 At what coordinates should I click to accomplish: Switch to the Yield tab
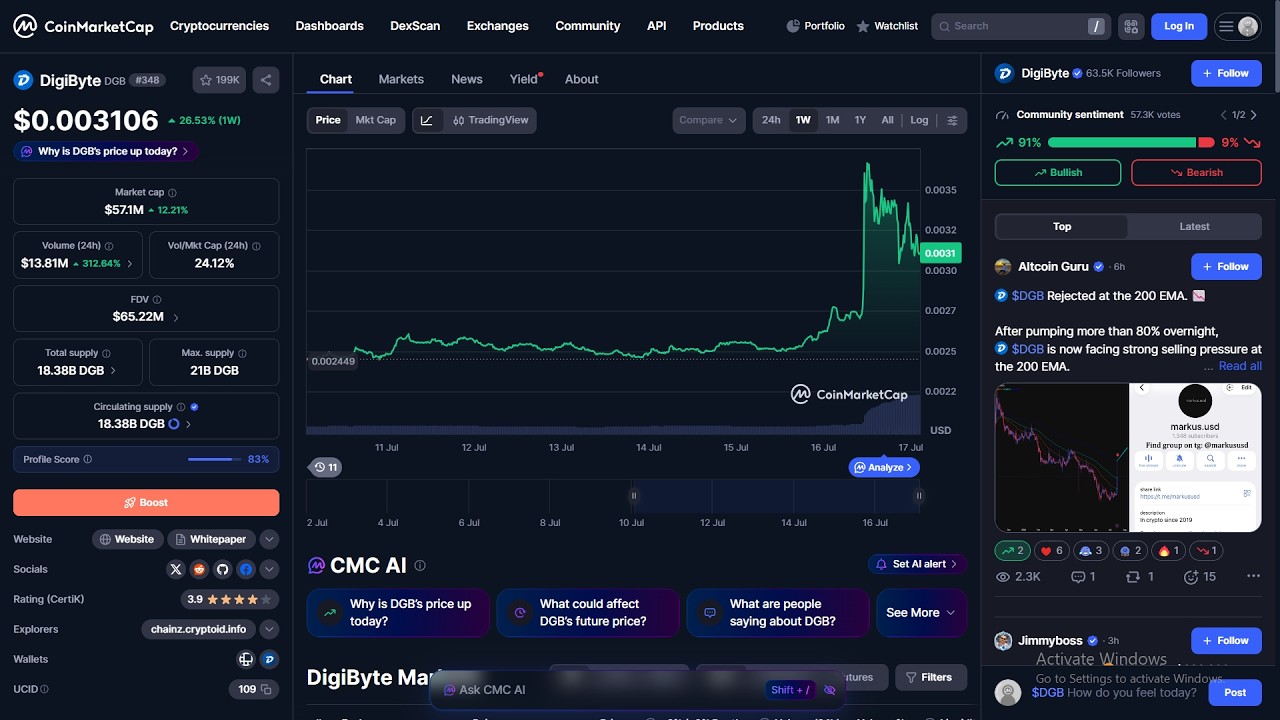[x=524, y=79]
